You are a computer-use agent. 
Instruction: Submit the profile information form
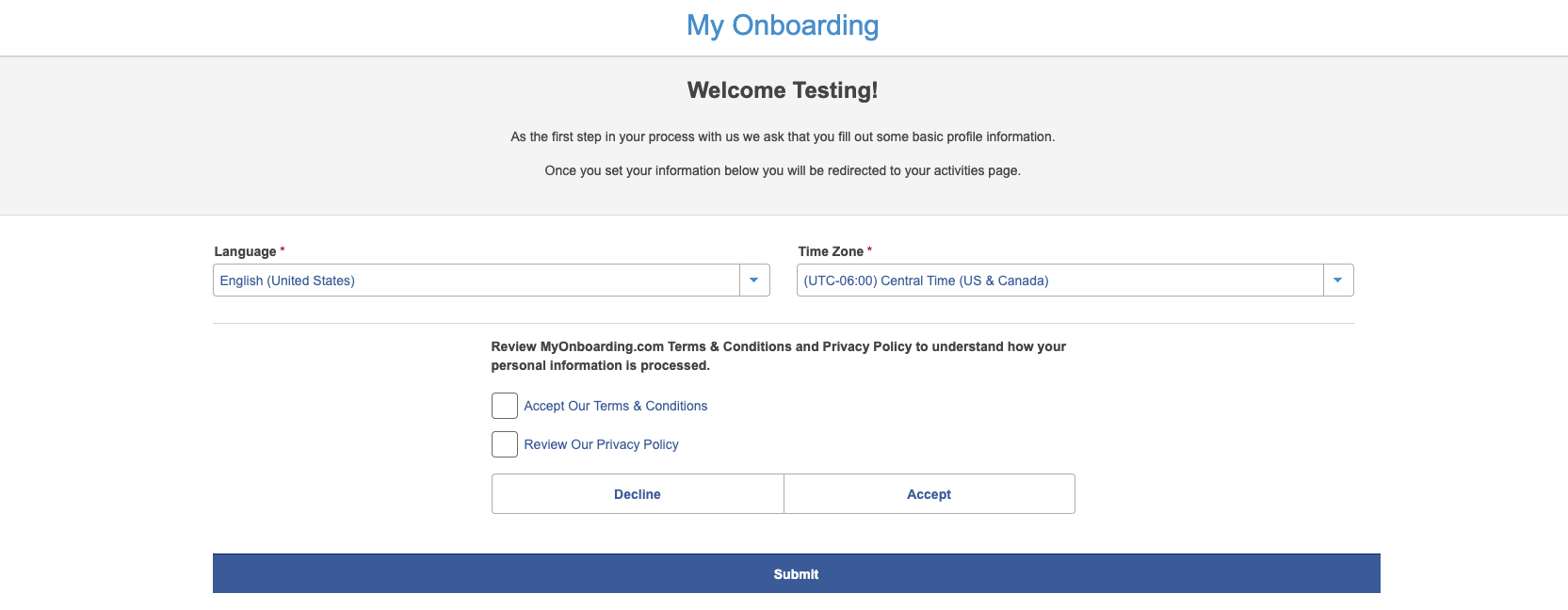click(x=796, y=574)
